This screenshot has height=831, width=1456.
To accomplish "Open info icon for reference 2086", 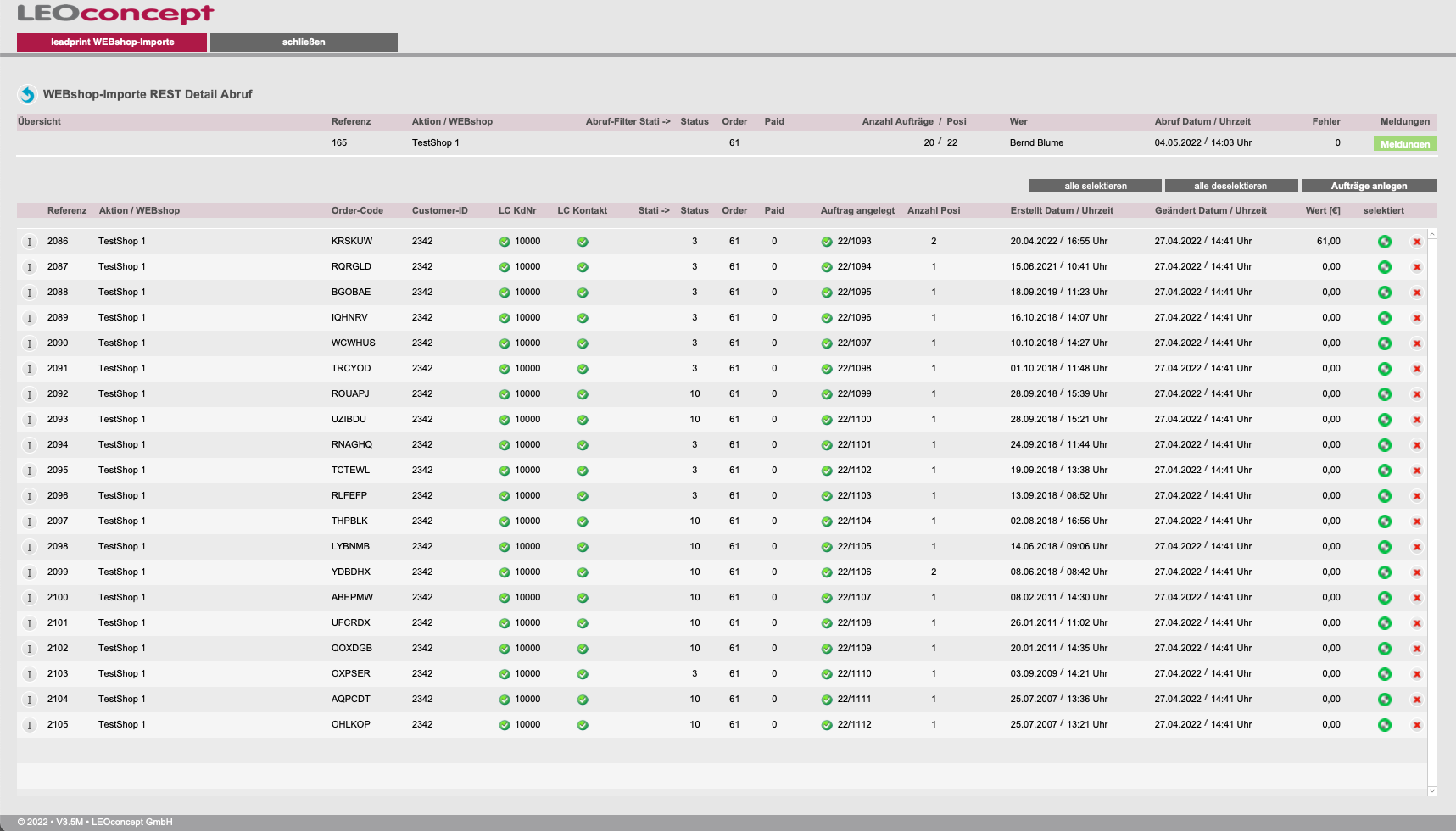I will 30,242.
